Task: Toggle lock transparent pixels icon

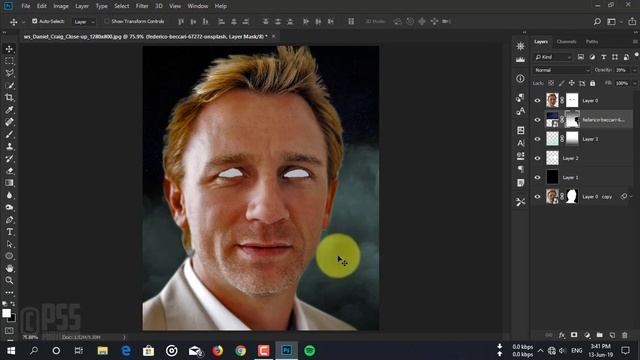Action: 551,83
